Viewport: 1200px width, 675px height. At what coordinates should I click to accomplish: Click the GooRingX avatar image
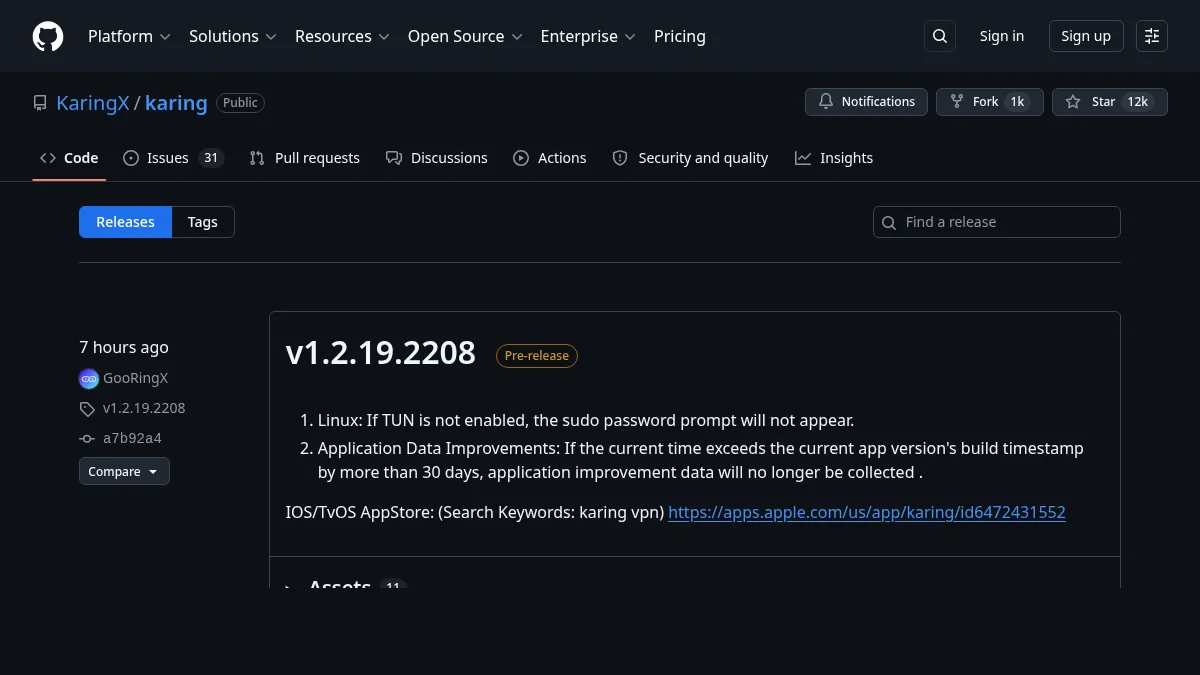[89, 379]
